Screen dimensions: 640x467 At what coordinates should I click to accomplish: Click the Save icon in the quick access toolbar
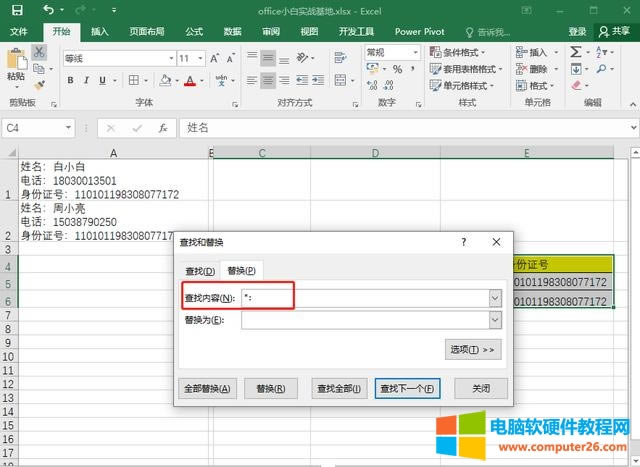point(19,10)
